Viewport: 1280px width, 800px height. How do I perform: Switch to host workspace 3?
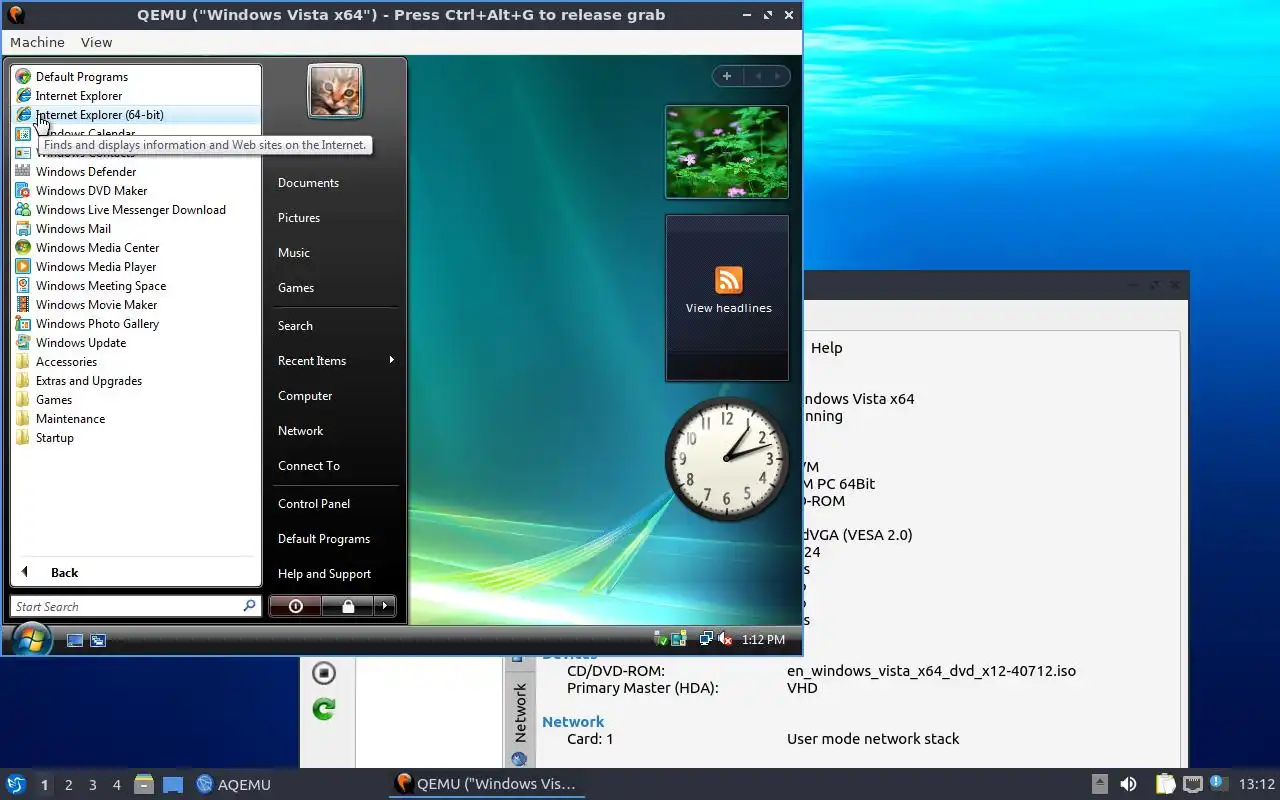pyautogui.click(x=92, y=785)
